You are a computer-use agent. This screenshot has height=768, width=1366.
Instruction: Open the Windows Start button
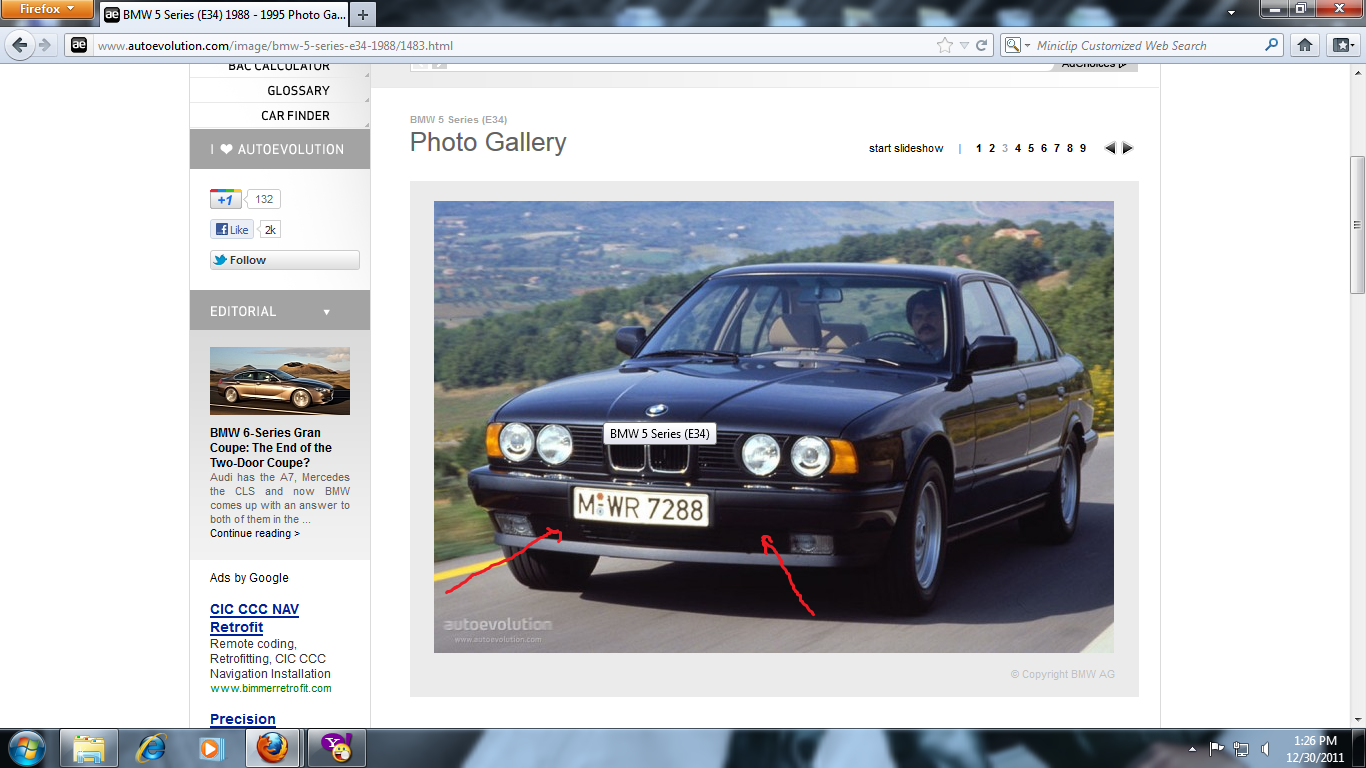coord(25,748)
